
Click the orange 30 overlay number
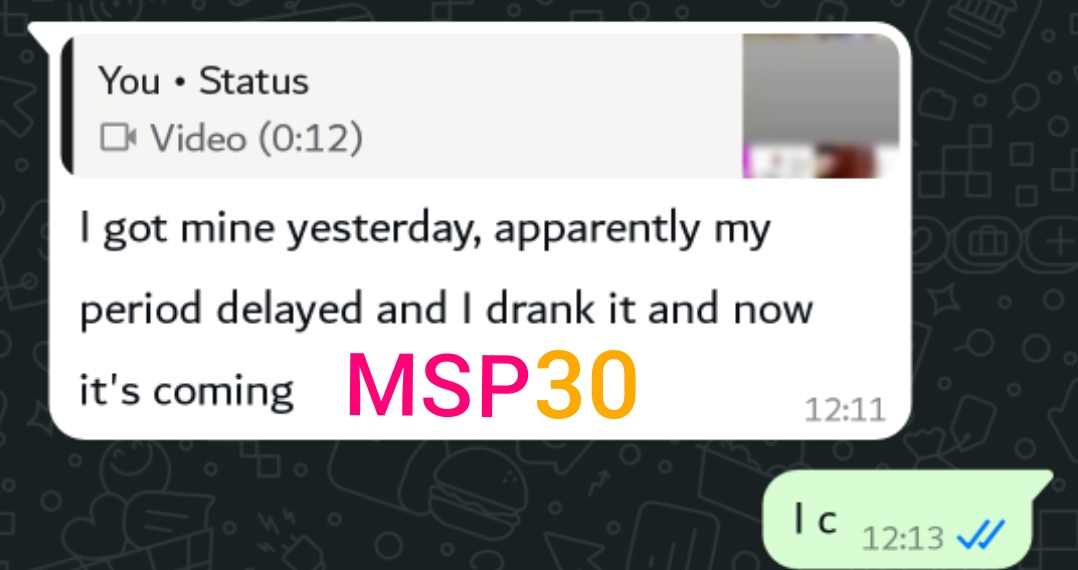click(586, 386)
